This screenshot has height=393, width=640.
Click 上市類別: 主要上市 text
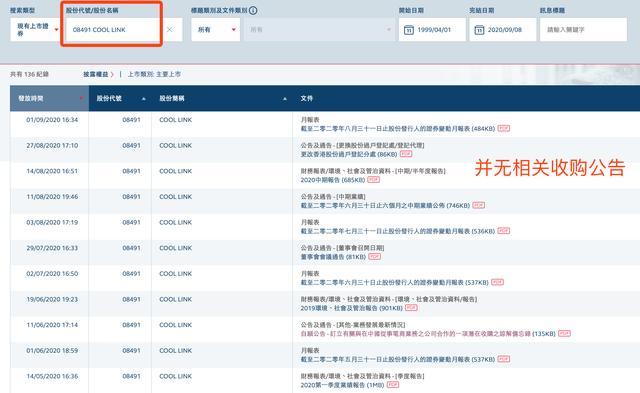tap(154, 74)
